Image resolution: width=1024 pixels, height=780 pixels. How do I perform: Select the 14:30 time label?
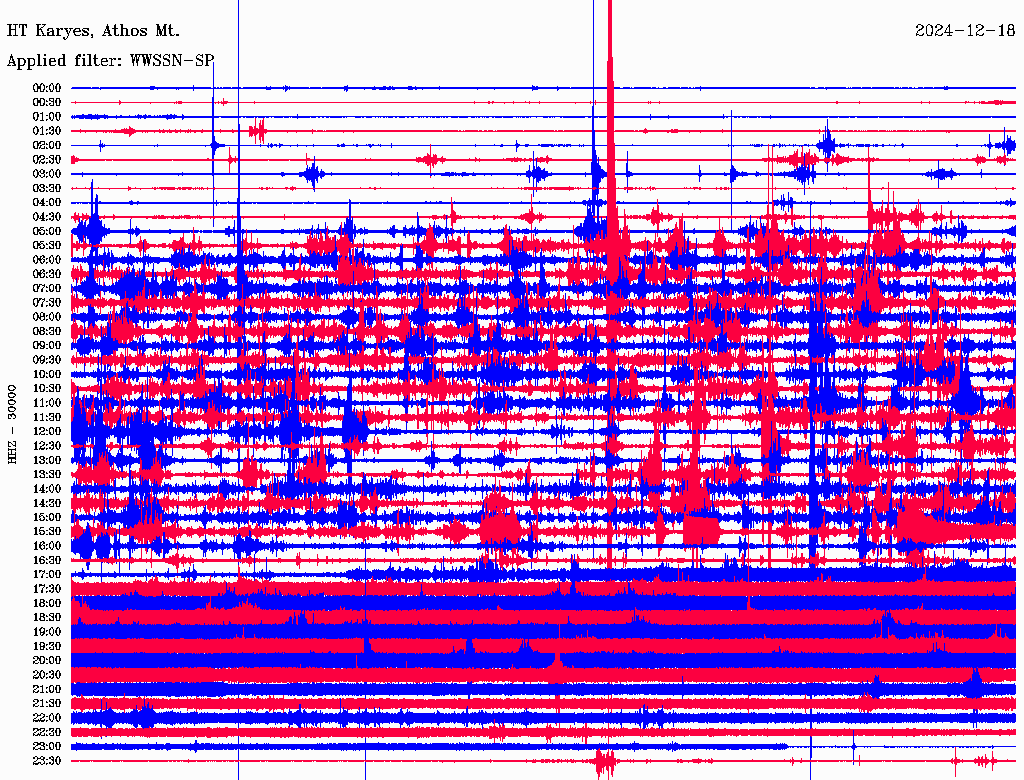pos(47,503)
